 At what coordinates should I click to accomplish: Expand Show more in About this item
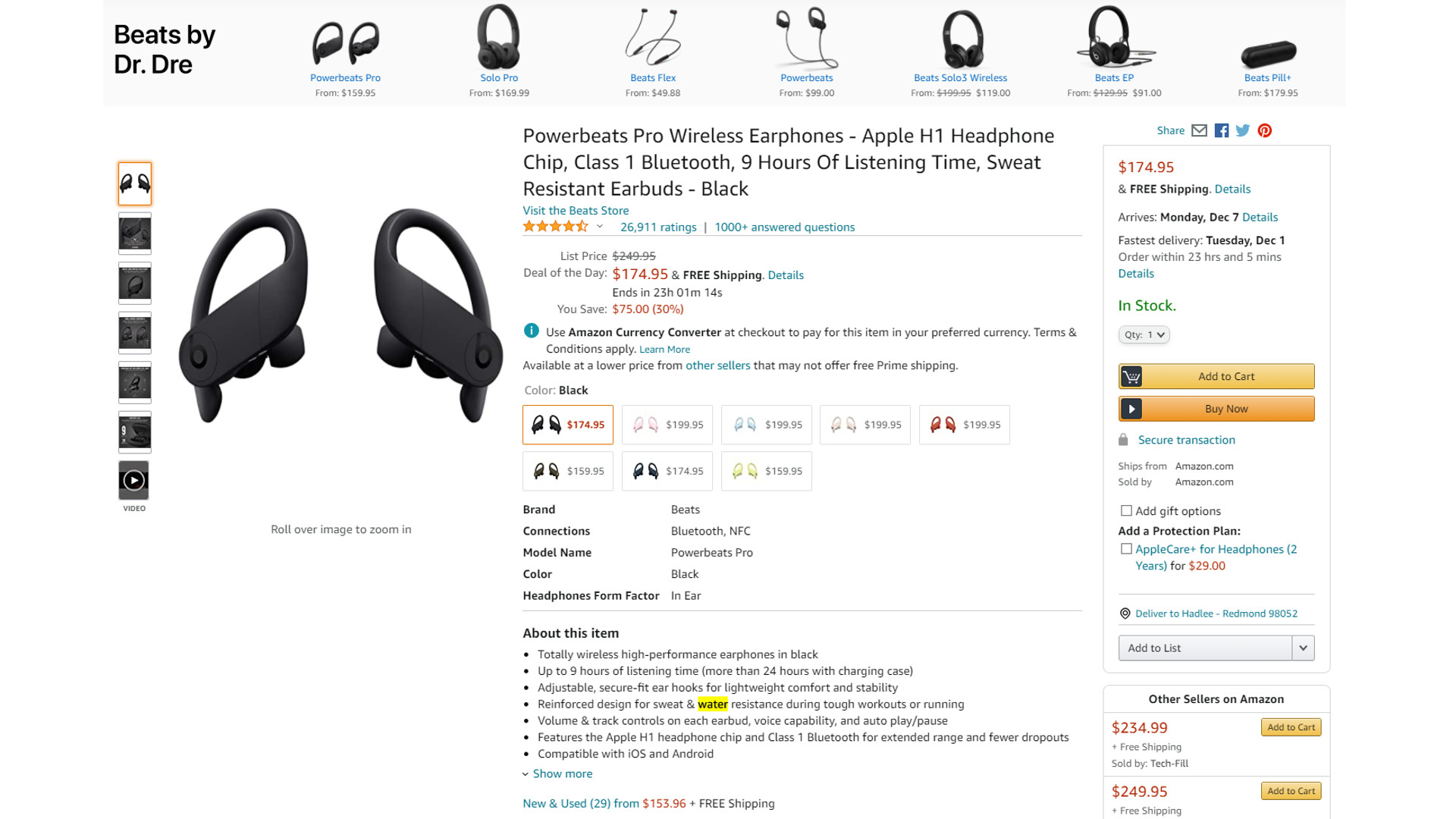pyautogui.click(x=562, y=773)
